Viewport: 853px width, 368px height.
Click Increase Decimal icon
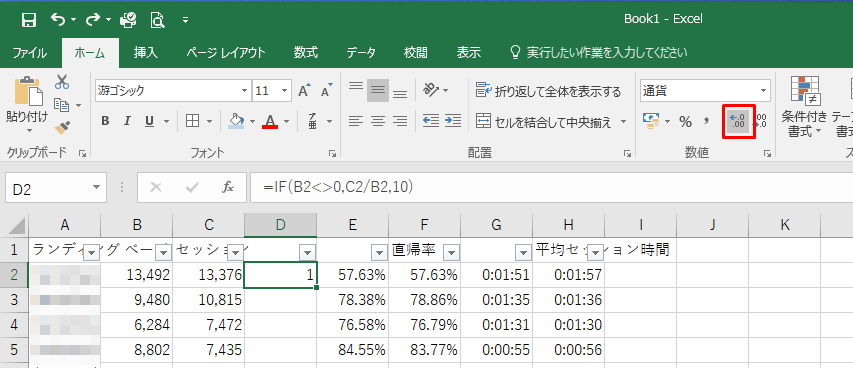point(739,121)
